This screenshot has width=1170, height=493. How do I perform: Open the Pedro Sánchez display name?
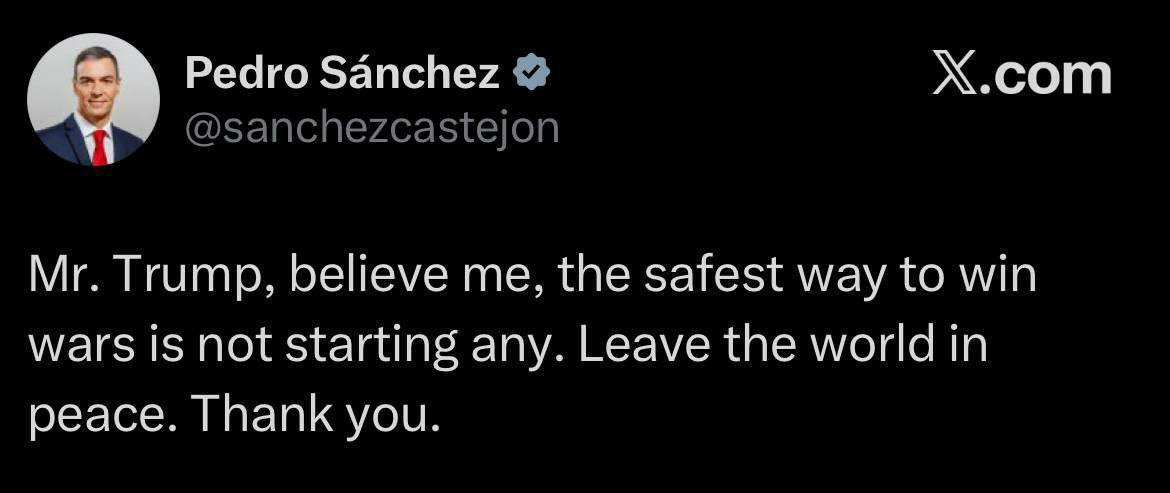pos(343,73)
